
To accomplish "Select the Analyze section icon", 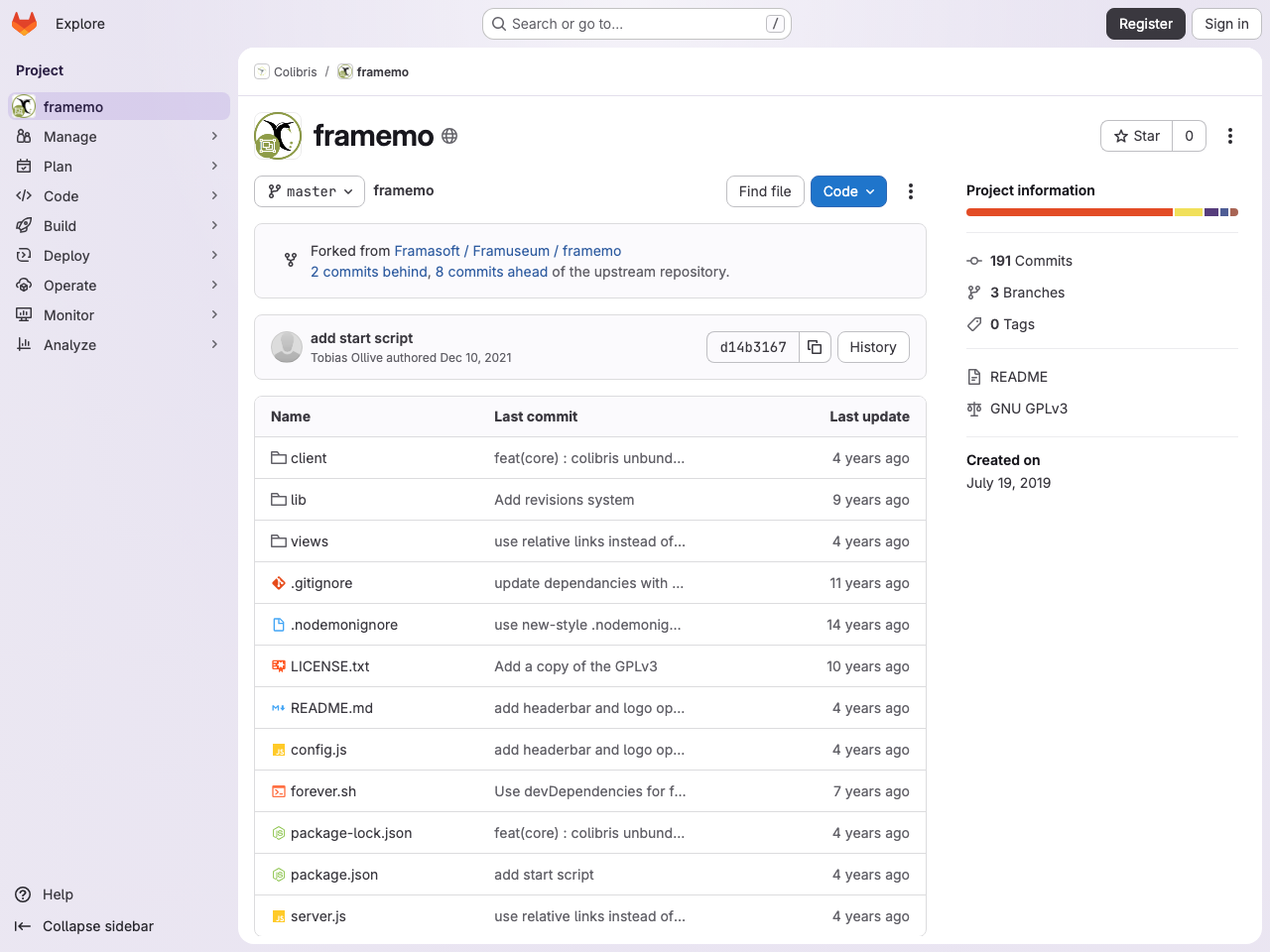I will [22, 344].
